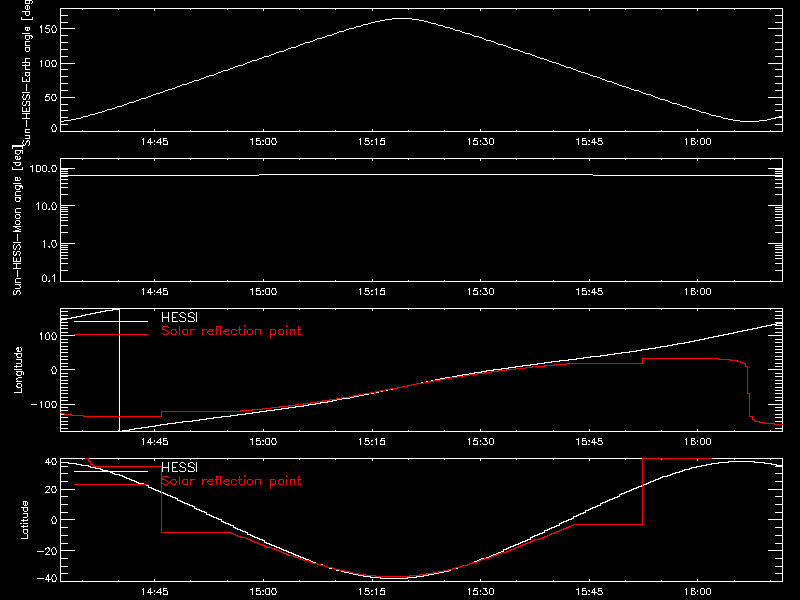Select the -20 tick on Latitude axis
The height and width of the screenshot is (600, 800).
47,551
